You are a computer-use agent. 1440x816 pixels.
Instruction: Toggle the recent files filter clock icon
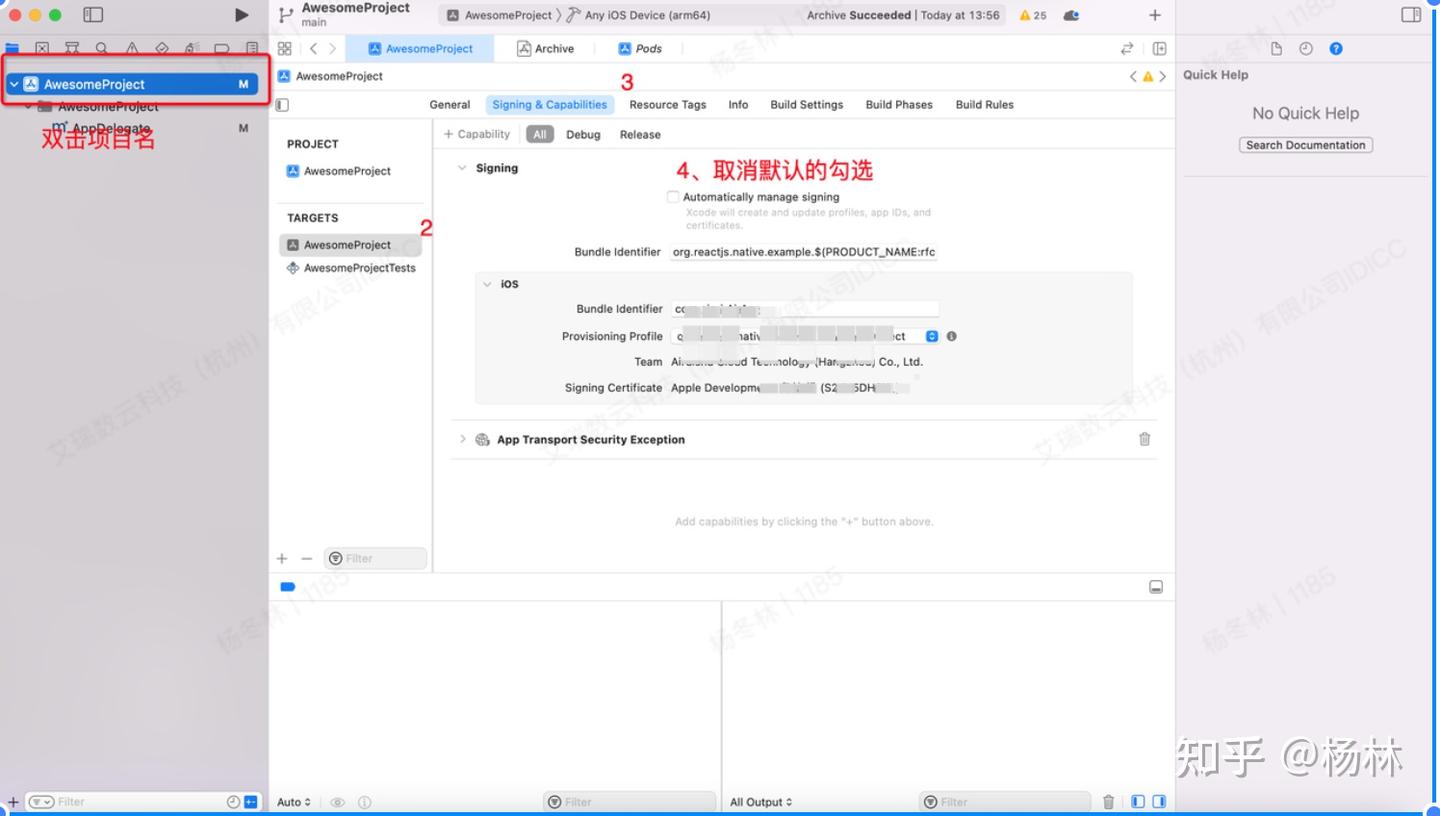(x=233, y=801)
